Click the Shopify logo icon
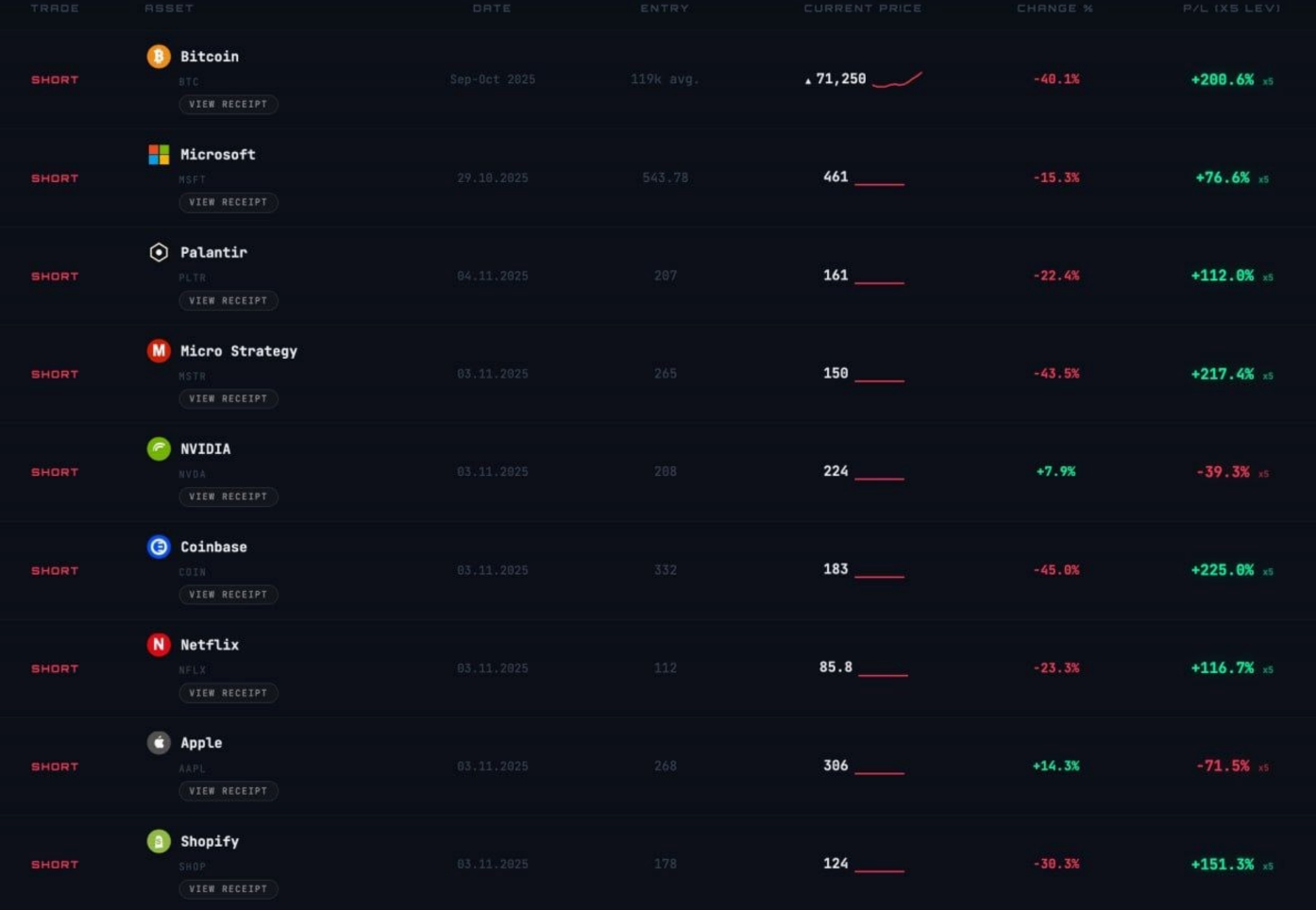Viewport: 1316px width, 910px height. [159, 841]
